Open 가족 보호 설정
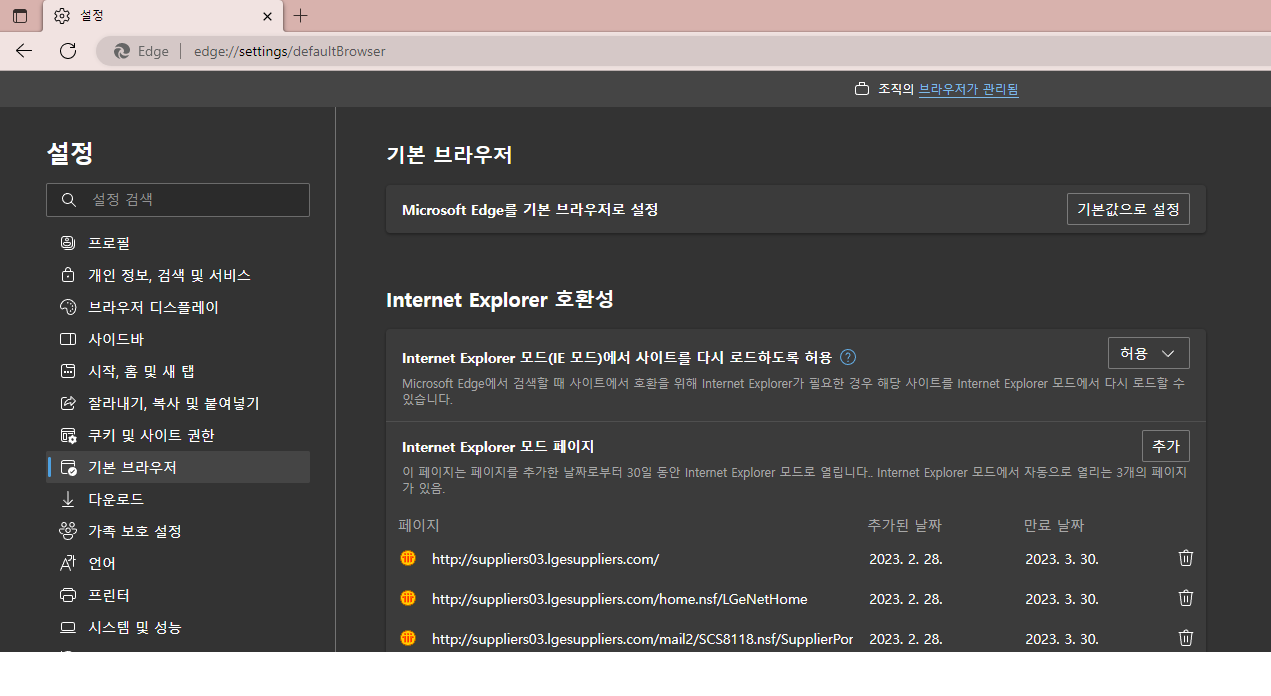 [178, 531]
